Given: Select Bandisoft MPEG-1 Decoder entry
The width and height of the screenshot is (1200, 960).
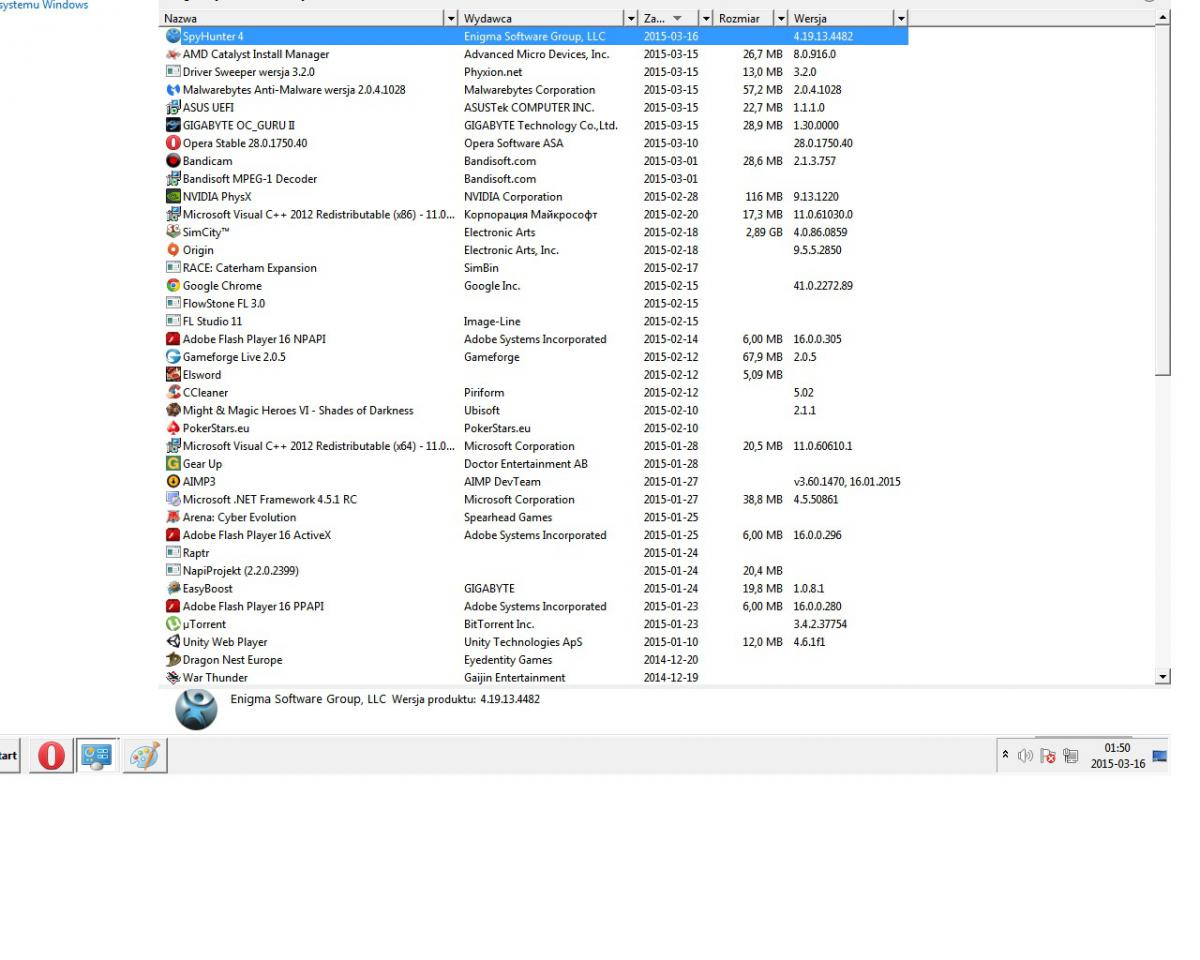Looking at the screenshot, I should [x=535, y=179].
